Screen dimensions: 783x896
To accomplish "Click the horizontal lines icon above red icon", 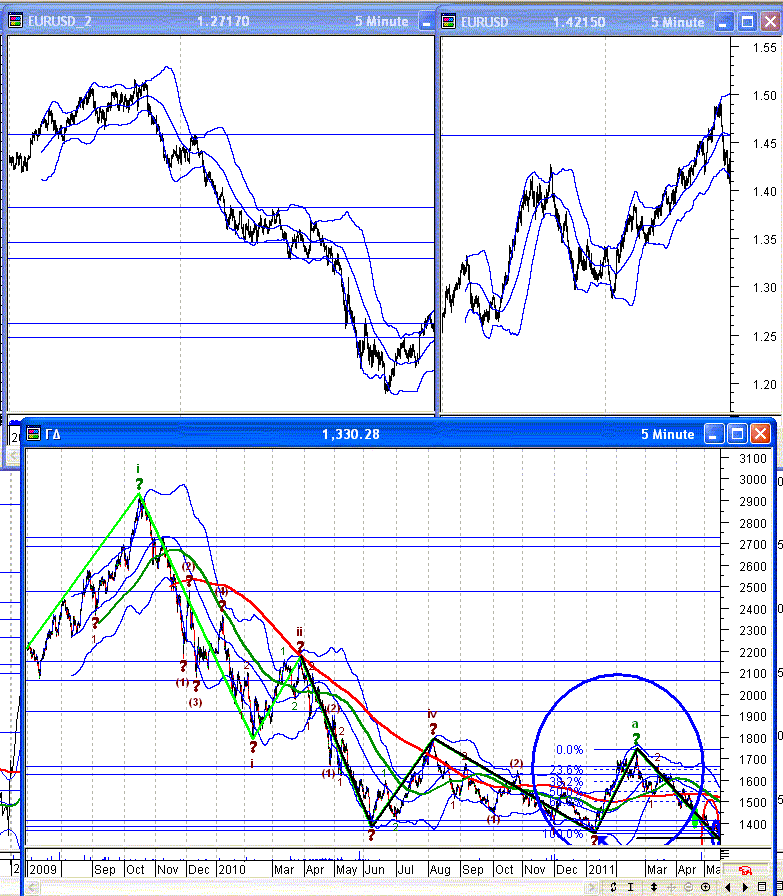I will tap(725, 854).
